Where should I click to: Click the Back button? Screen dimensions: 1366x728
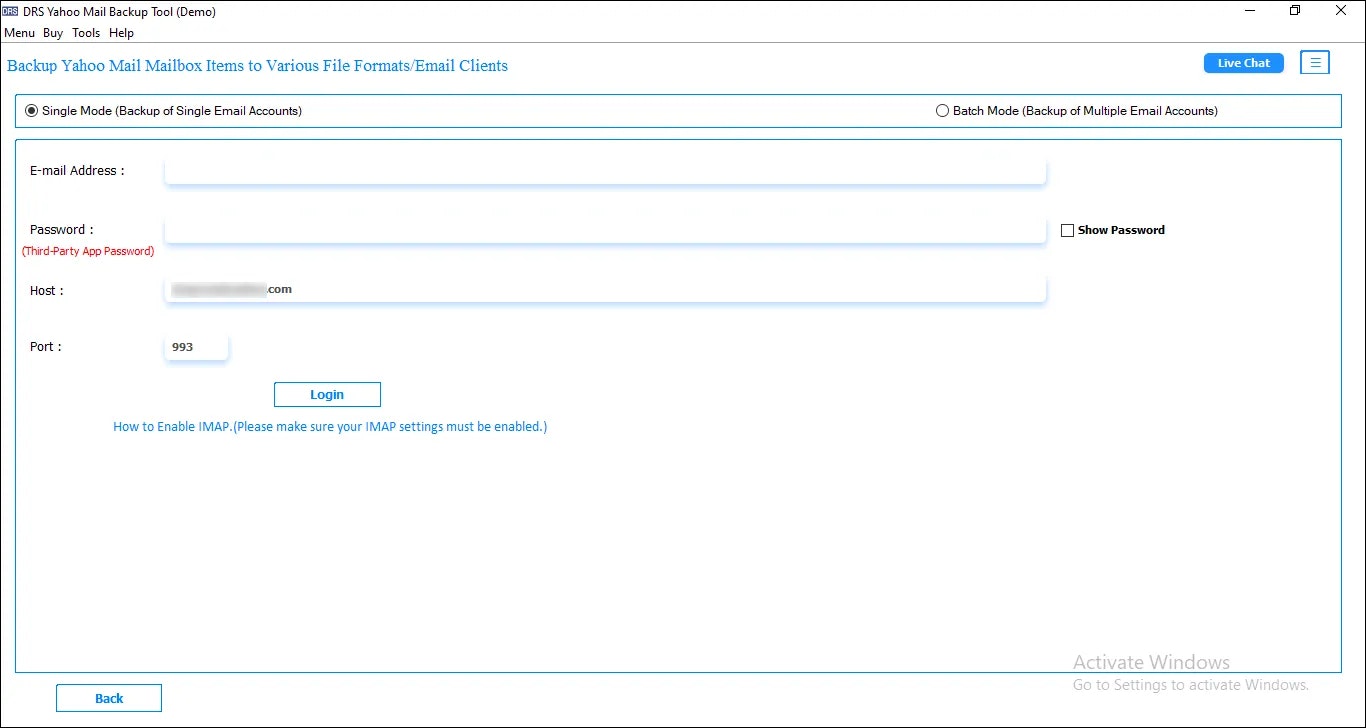pos(109,698)
